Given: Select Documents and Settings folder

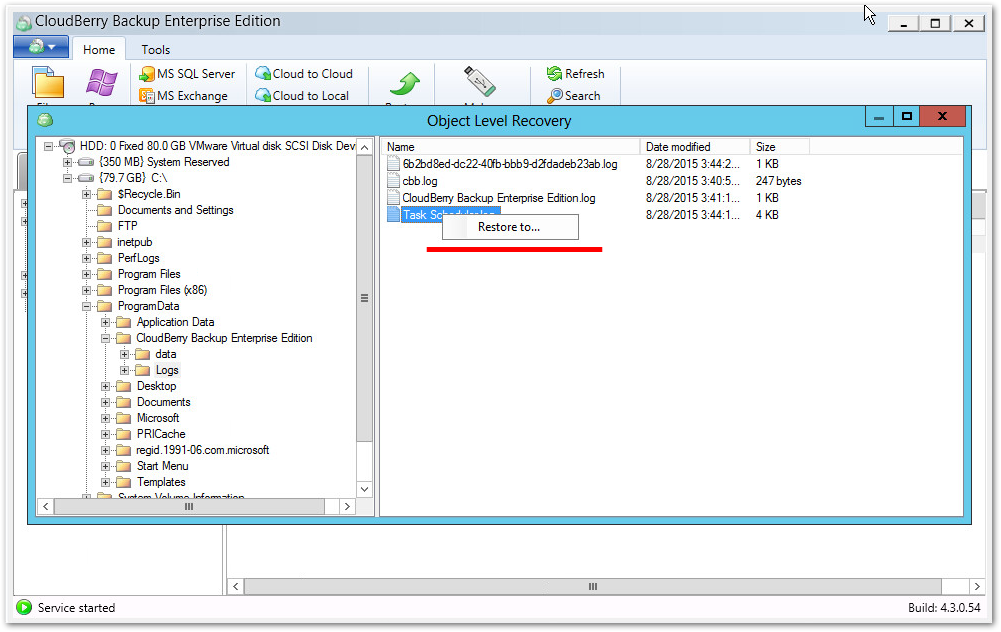Looking at the screenshot, I should tap(176, 210).
